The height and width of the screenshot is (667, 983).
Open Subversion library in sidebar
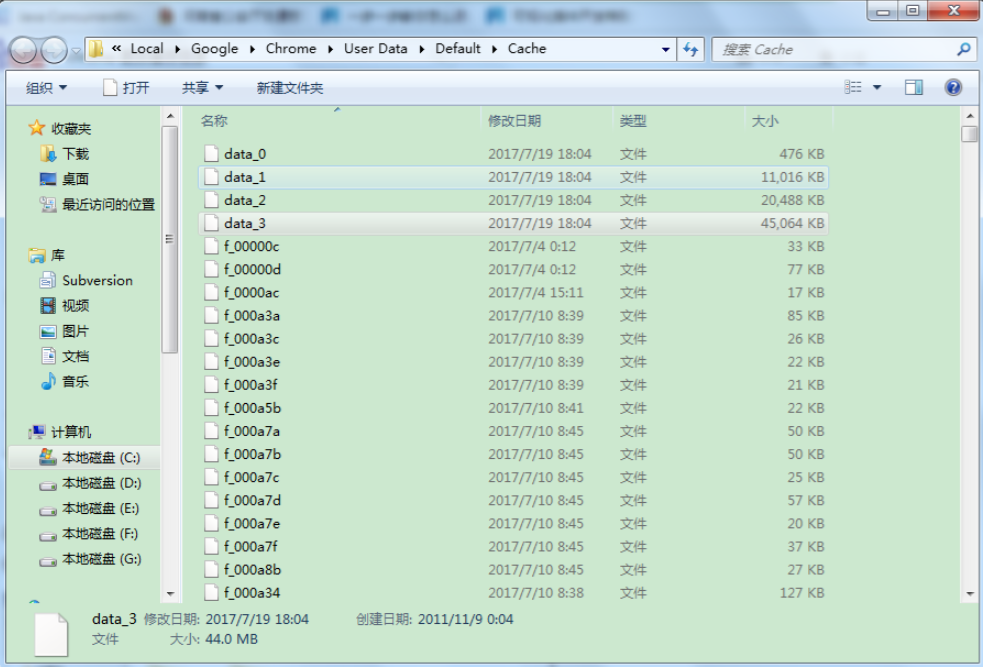click(x=97, y=281)
